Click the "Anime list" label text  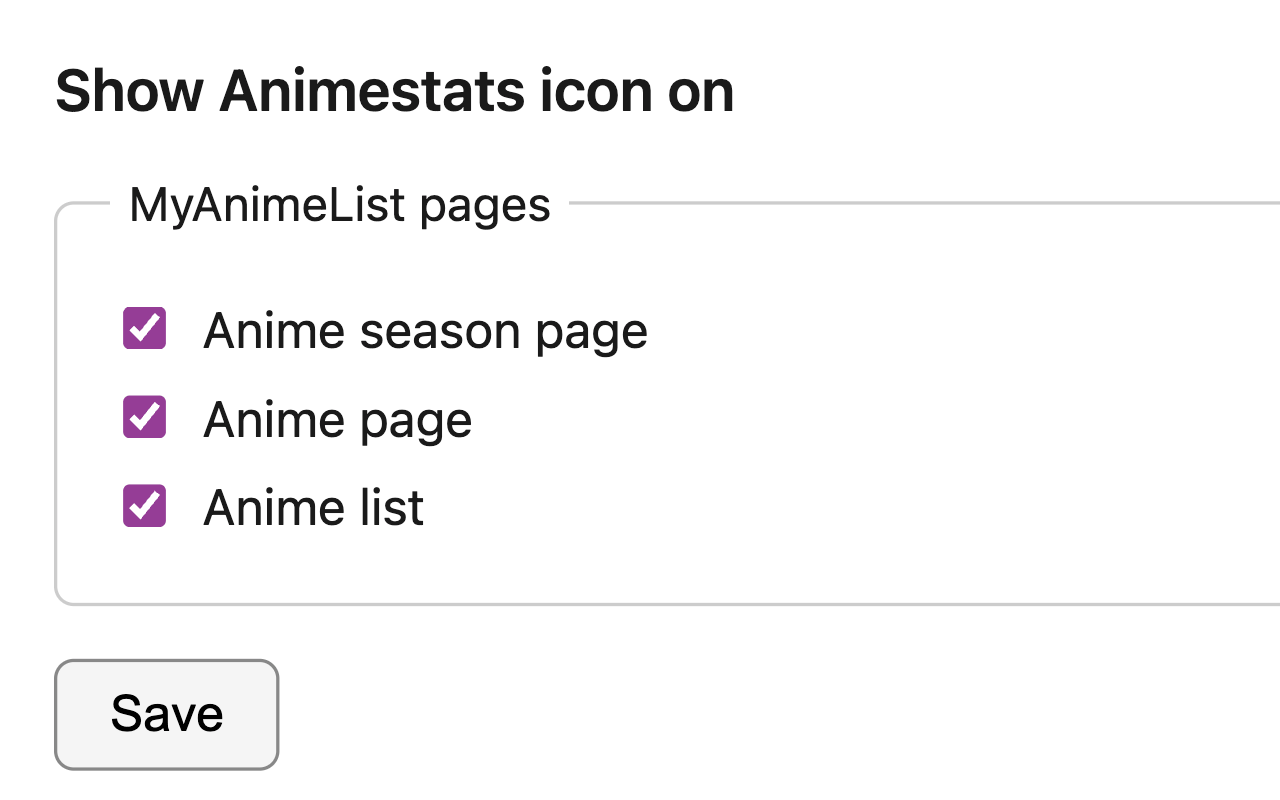pos(313,508)
